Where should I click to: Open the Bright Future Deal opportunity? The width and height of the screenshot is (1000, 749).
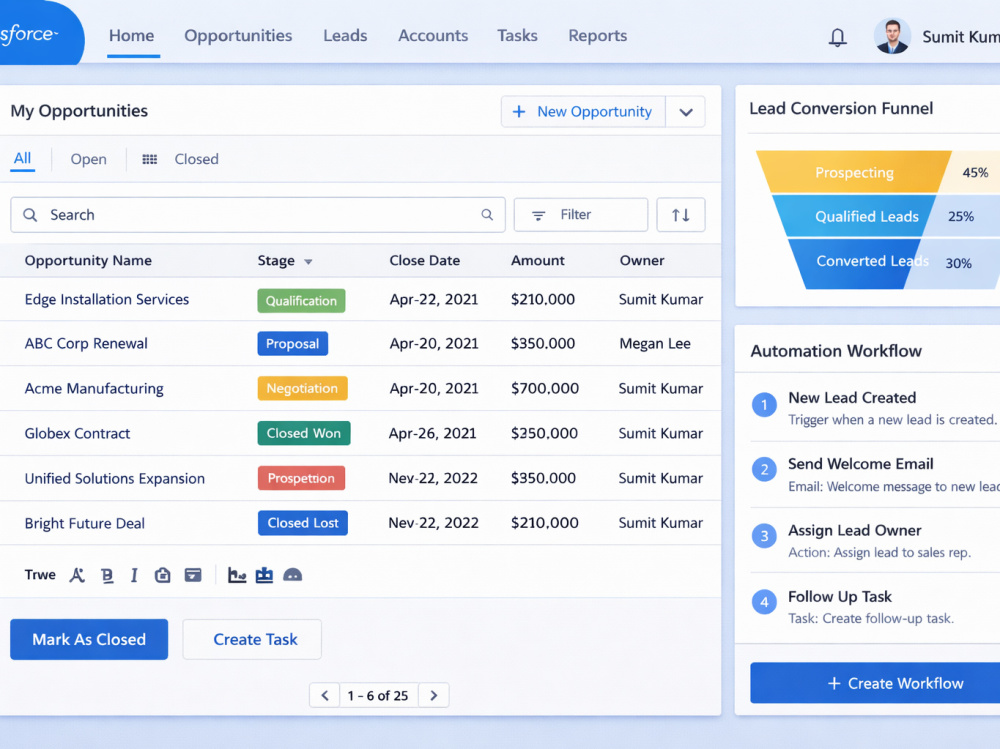point(85,523)
